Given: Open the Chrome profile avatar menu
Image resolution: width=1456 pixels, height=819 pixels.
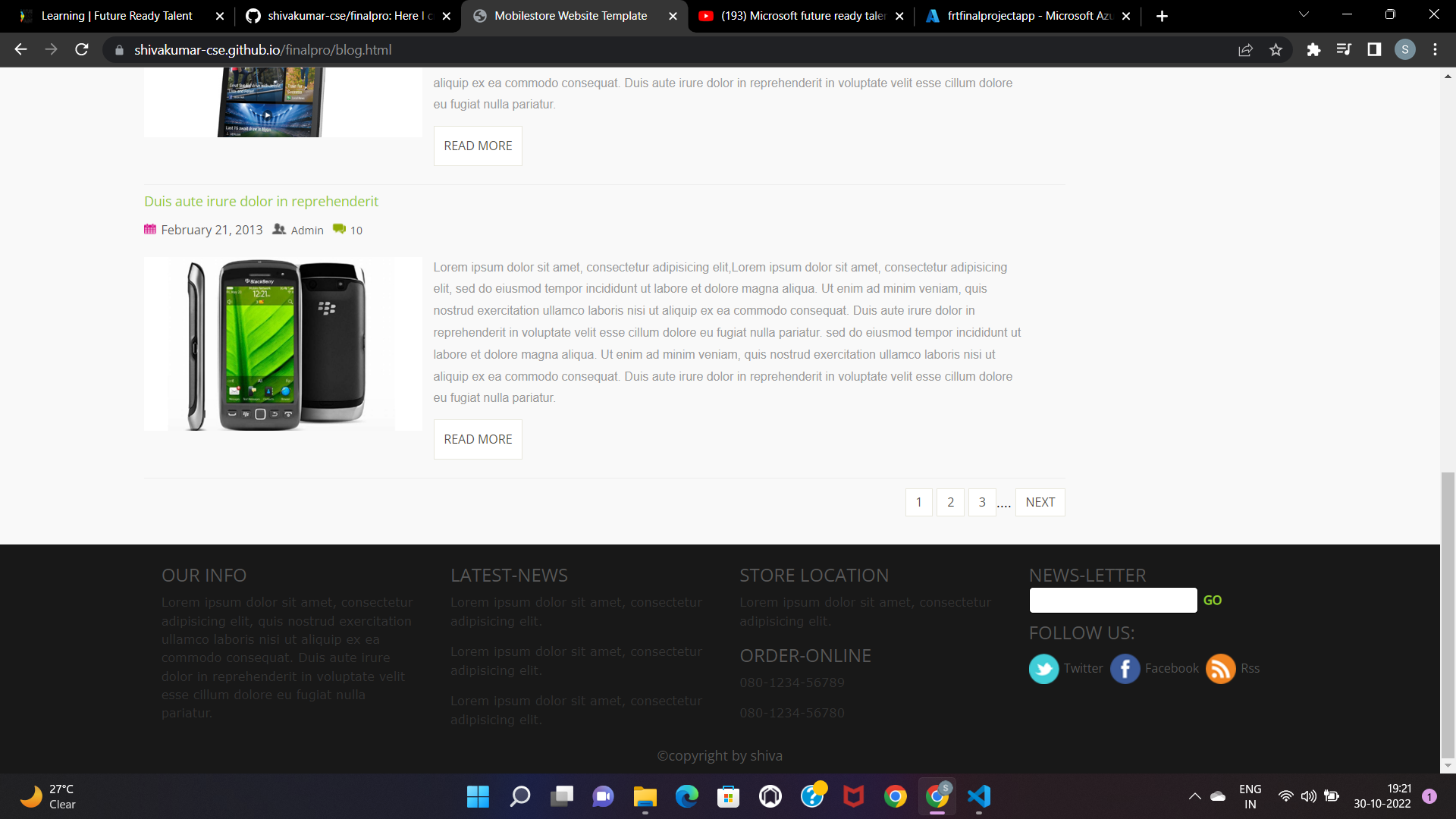Looking at the screenshot, I should click(1405, 49).
